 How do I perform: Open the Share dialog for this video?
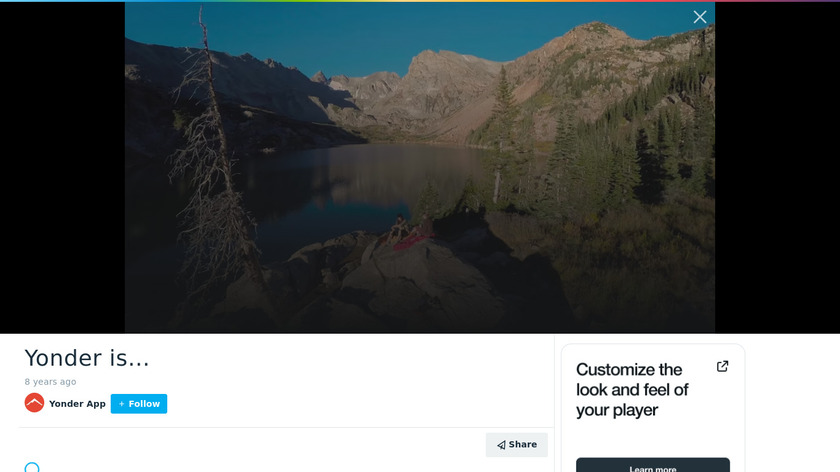click(516, 445)
